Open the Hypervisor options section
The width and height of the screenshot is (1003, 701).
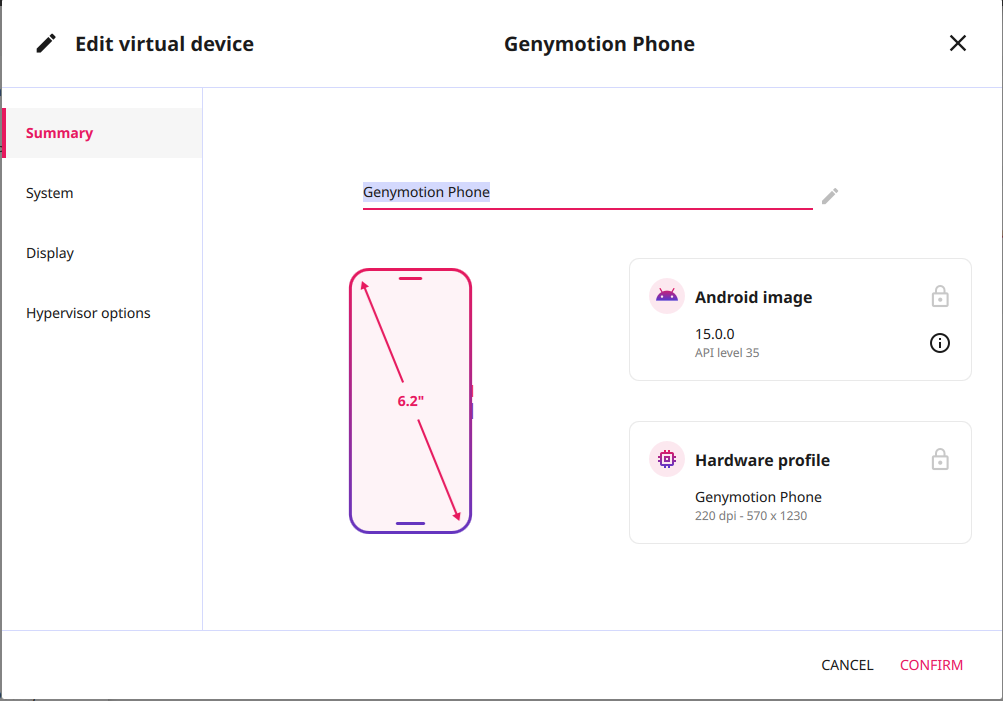point(88,312)
